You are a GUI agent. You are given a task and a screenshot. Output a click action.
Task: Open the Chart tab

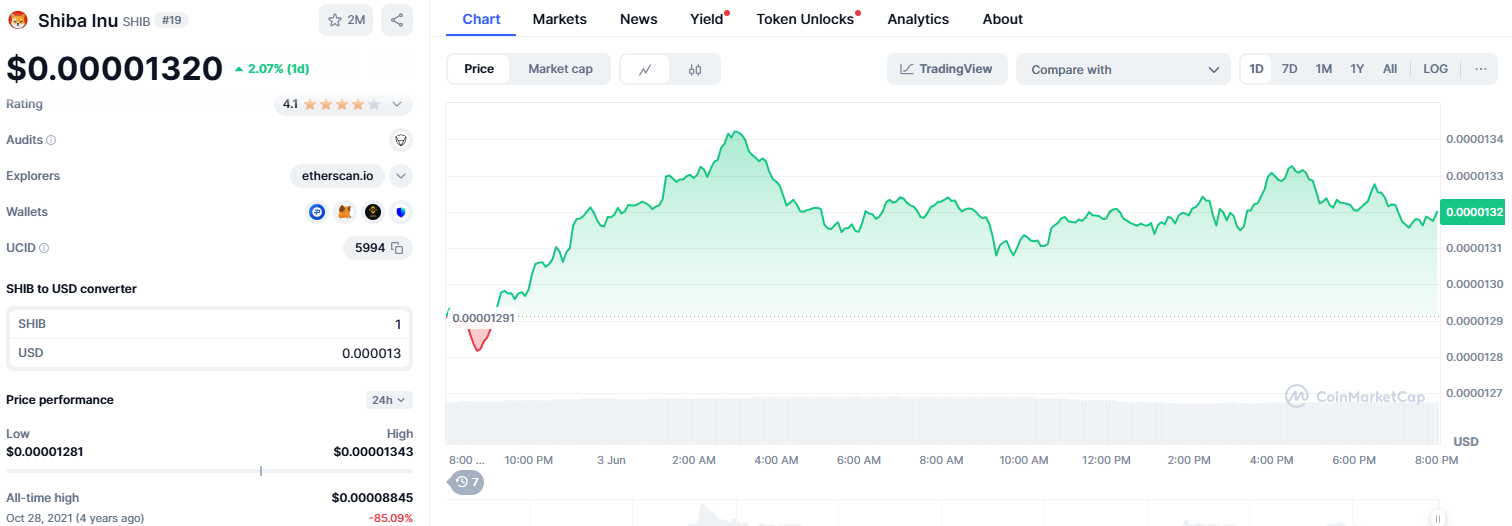click(x=481, y=19)
